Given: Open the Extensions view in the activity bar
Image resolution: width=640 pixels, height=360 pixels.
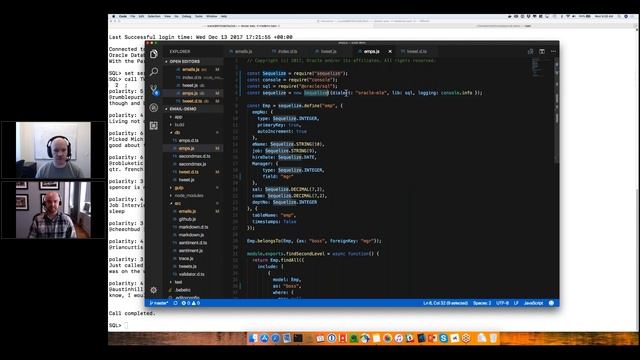Looking at the screenshot, I should [154, 126].
